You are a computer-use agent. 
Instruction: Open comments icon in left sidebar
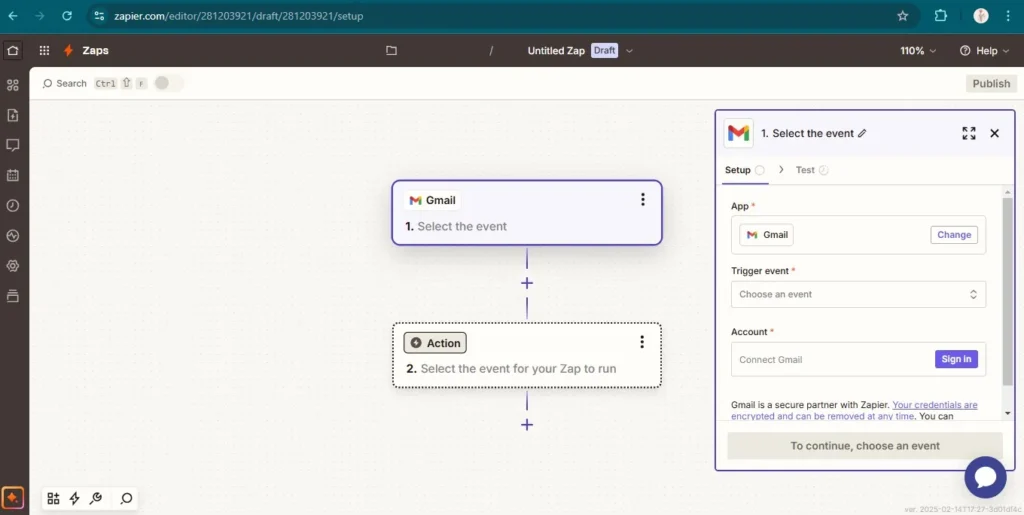coord(12,145)
